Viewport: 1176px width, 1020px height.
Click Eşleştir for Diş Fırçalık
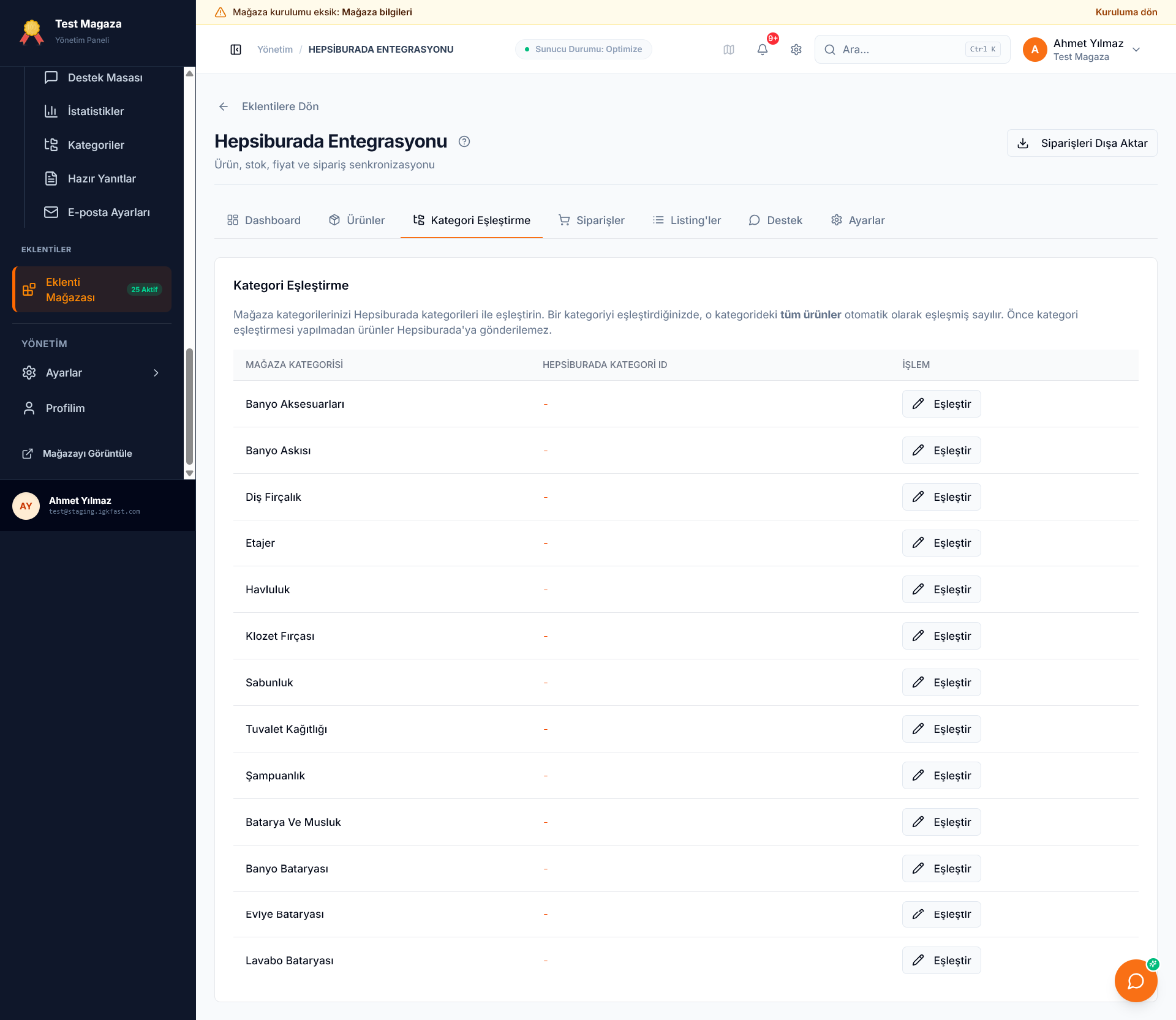point(941,497)
